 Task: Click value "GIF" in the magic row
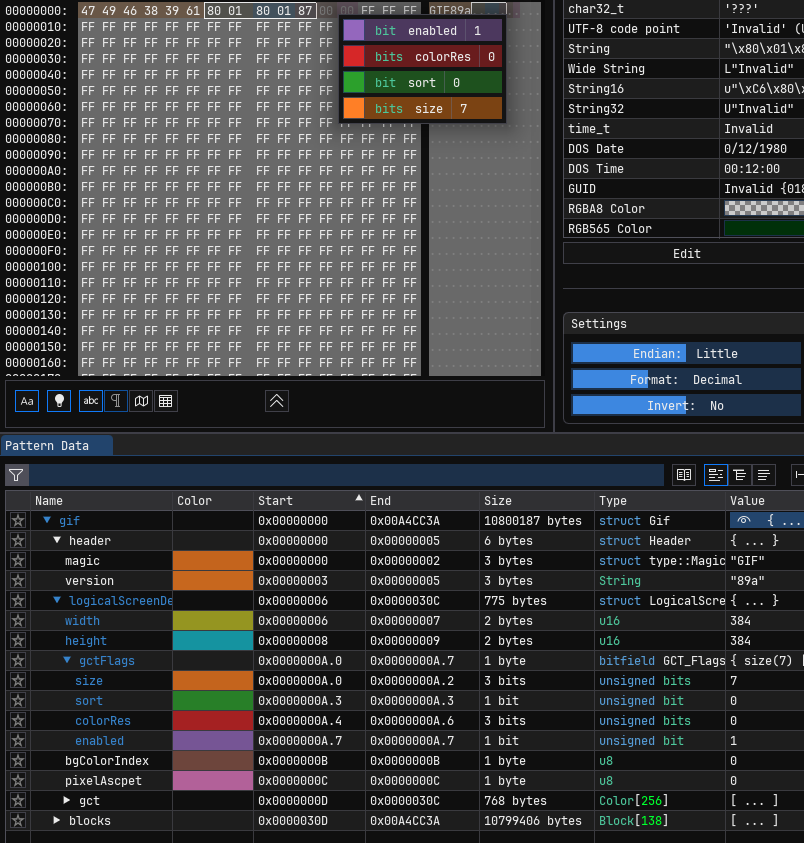click(x=748, y=561)
